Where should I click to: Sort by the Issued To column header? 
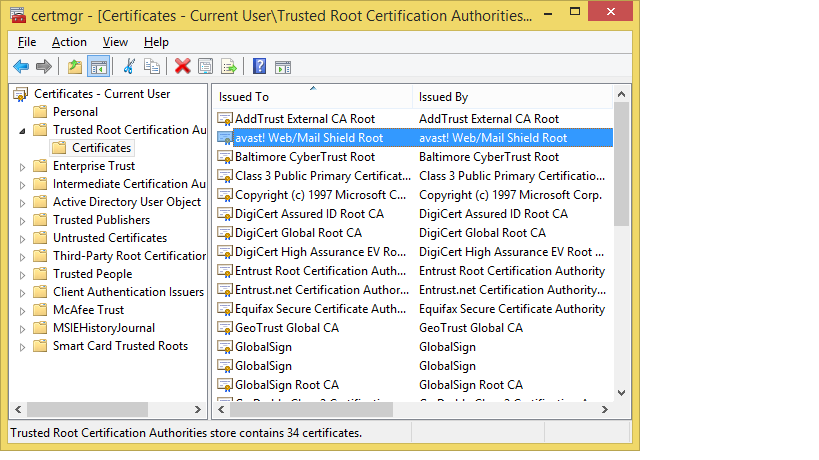pyautogui.click(x=312, y=97)
